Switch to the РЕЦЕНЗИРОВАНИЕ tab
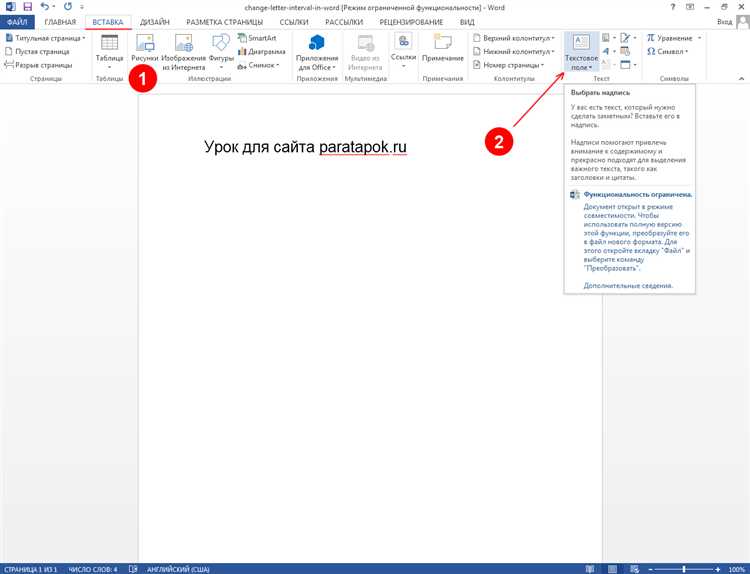The height and width of the screenshot is (574, 750). coord(411,22)
